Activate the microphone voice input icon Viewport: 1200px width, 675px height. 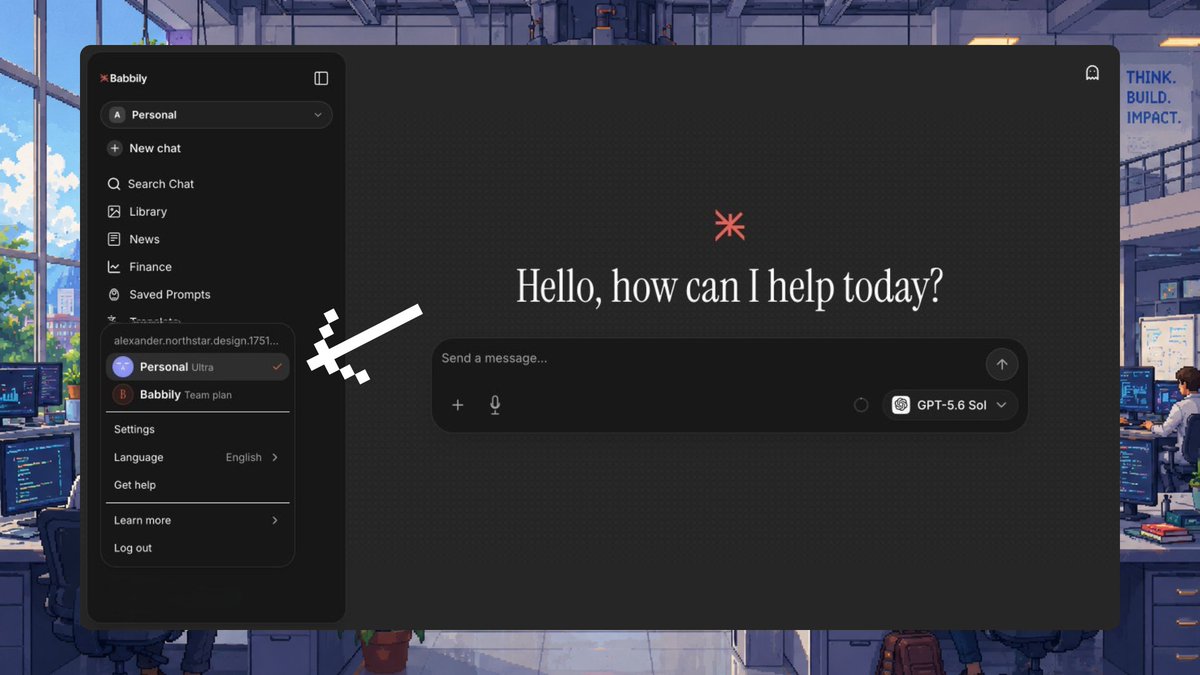pos(495,405)
